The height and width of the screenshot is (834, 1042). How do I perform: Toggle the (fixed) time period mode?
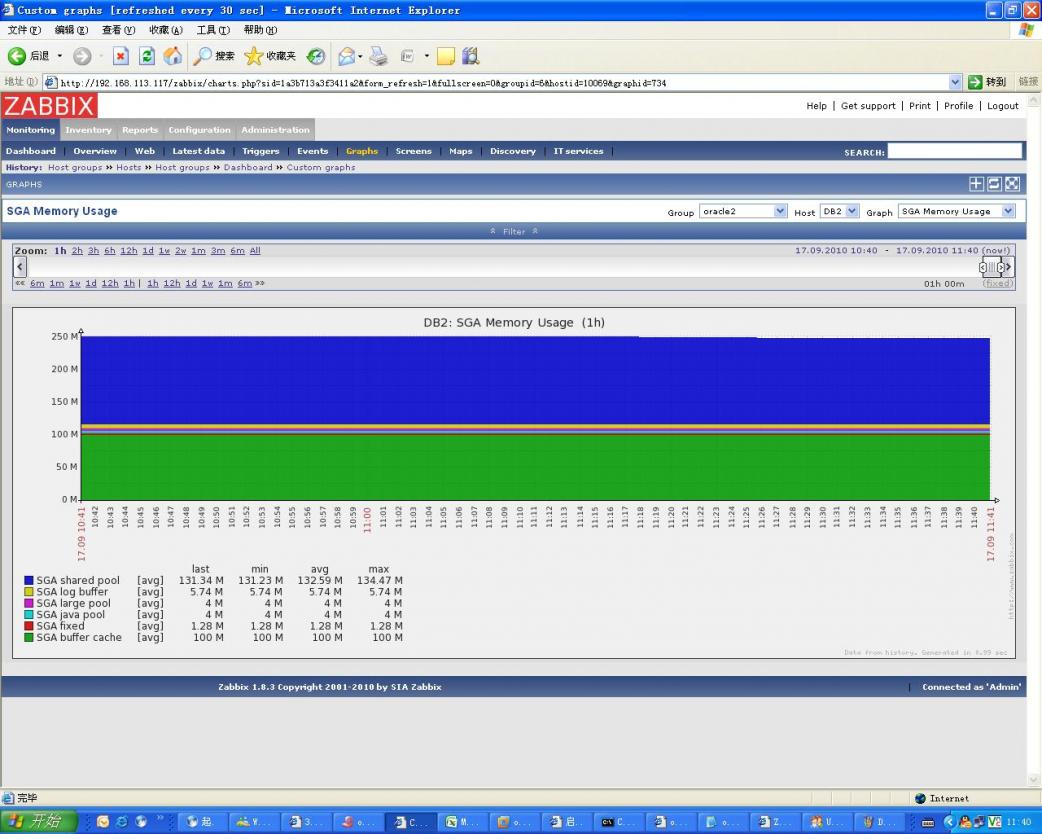[x=997, y=284]
